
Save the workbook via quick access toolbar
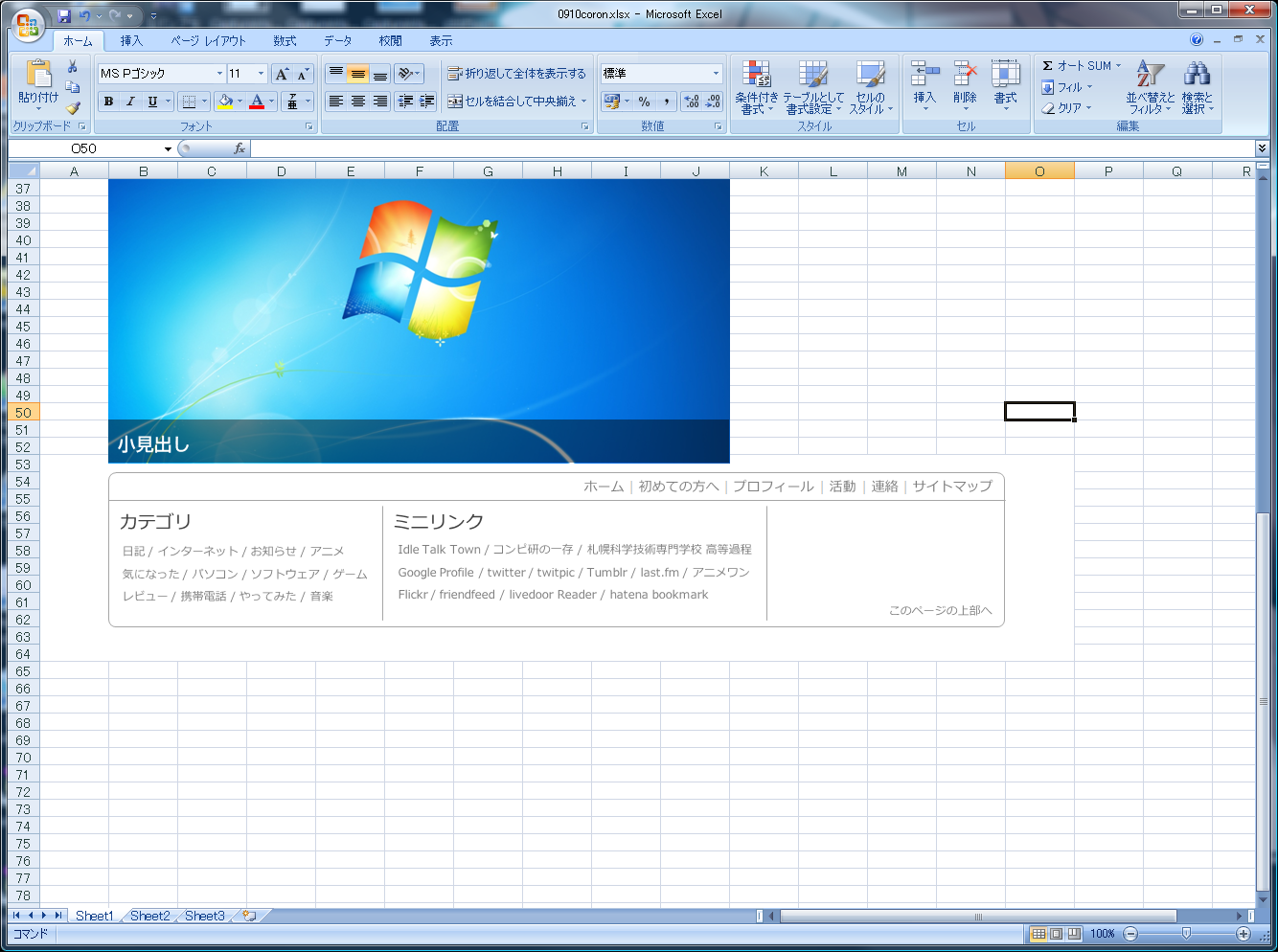click(x=64, y=15)
